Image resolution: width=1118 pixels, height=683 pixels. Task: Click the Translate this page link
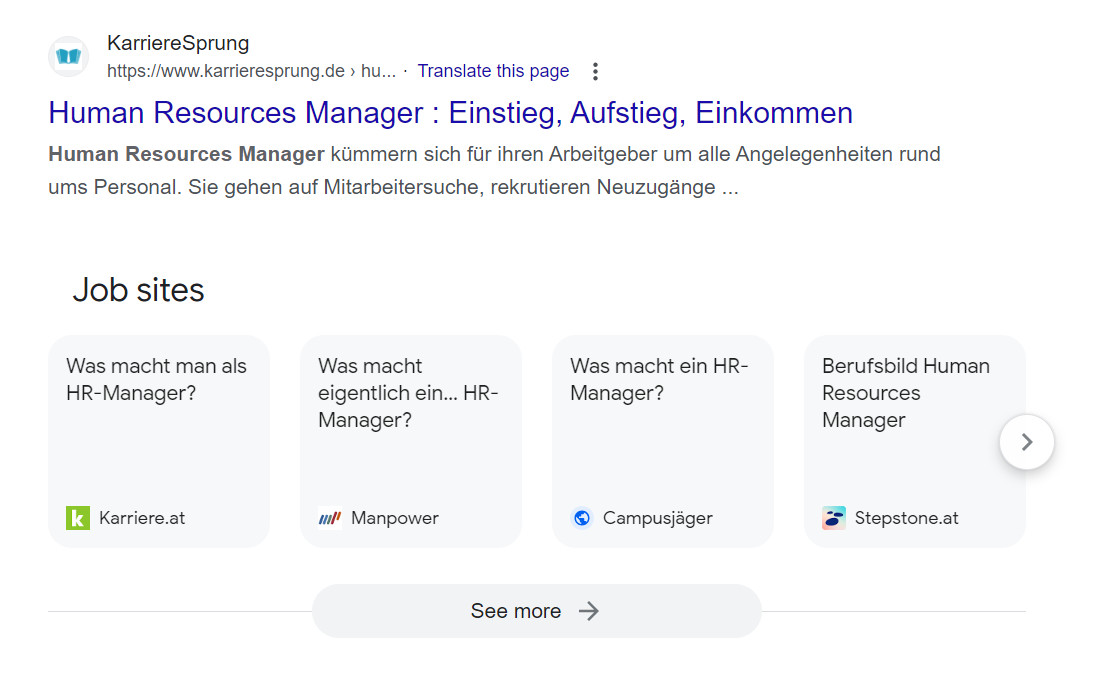493,70
